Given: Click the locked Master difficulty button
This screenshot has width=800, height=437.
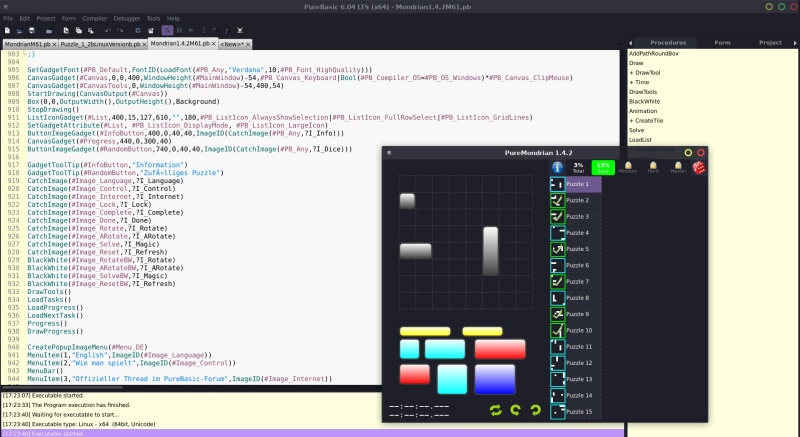Looking at the screenshot, I should click(678, 167).
